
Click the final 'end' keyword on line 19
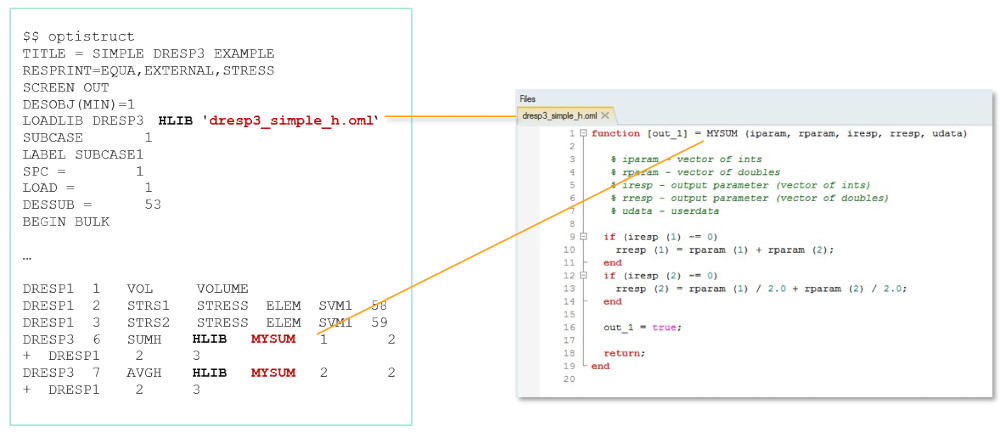pos(600,366)
